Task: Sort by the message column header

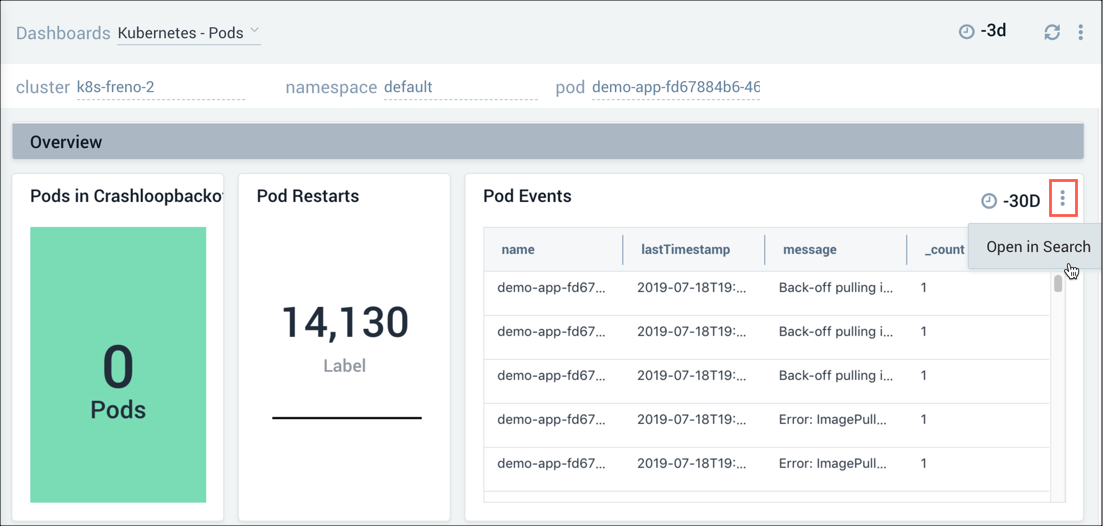Action: point(809,249)
